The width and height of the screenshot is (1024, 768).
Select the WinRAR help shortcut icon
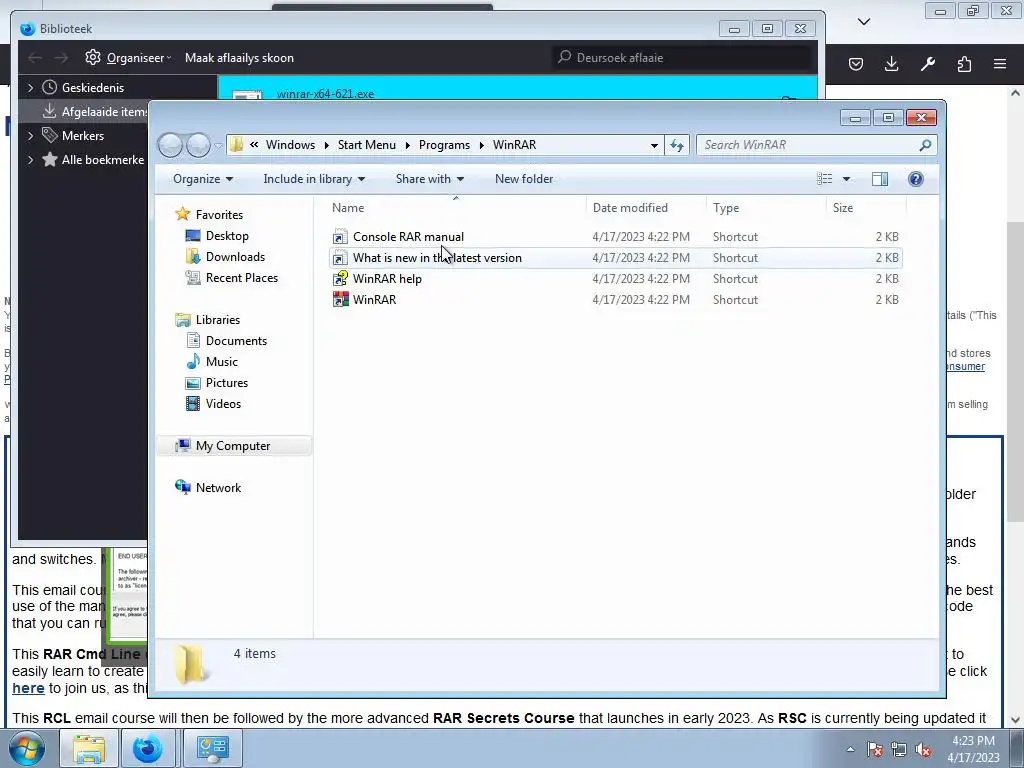pos(340,279)
